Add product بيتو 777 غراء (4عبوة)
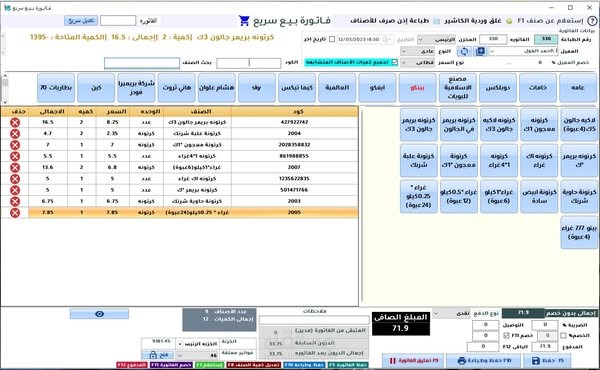 pos(579,232)
